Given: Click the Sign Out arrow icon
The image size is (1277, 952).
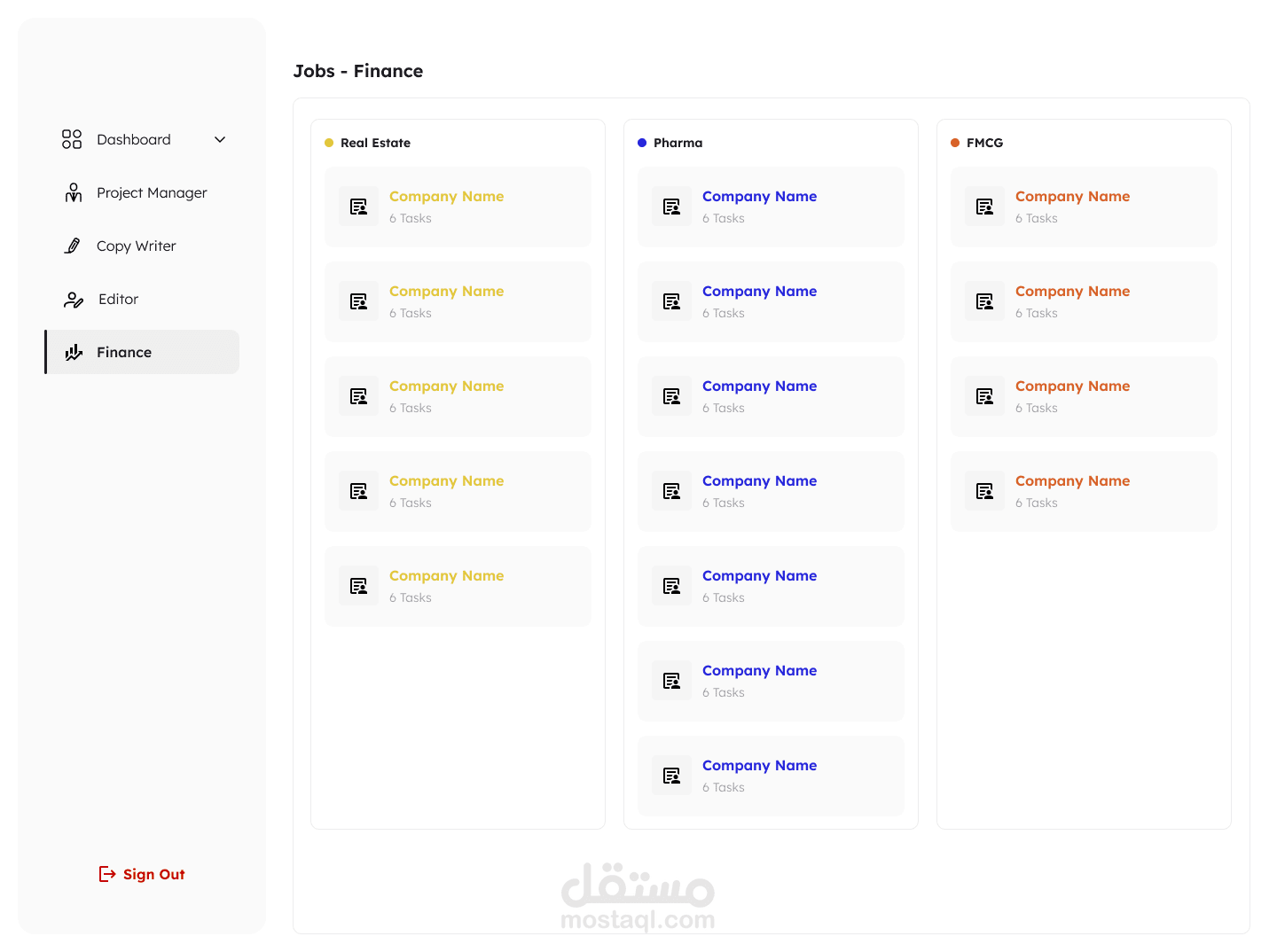Looking at the screenshot, I should pos(107,874).
